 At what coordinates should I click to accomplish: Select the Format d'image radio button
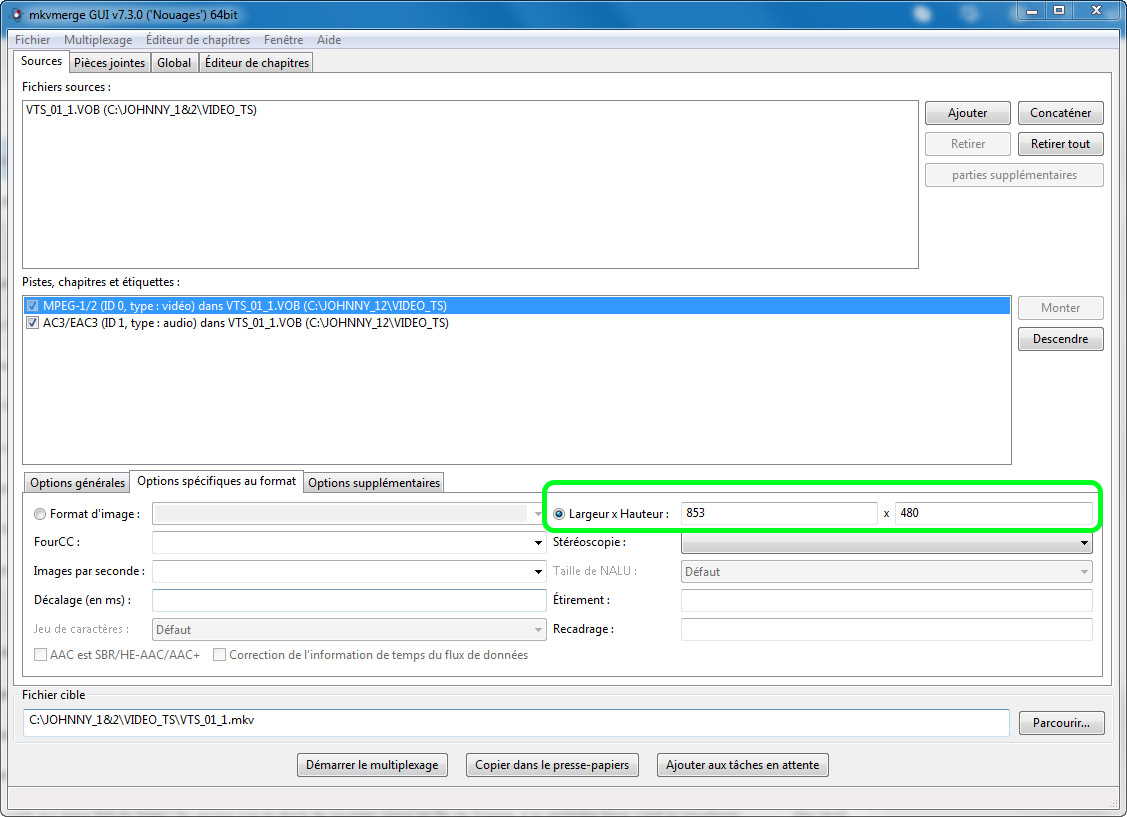pyautogui.click(x=40, y=514)
